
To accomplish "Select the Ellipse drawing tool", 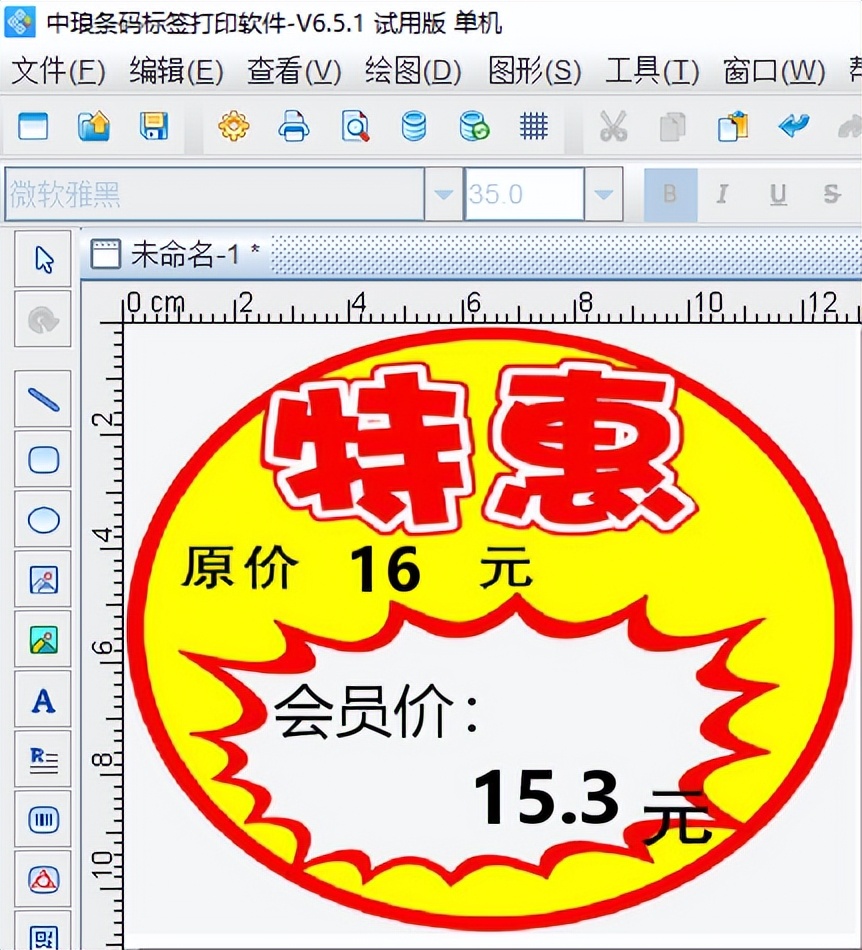I will click(44, 520).
